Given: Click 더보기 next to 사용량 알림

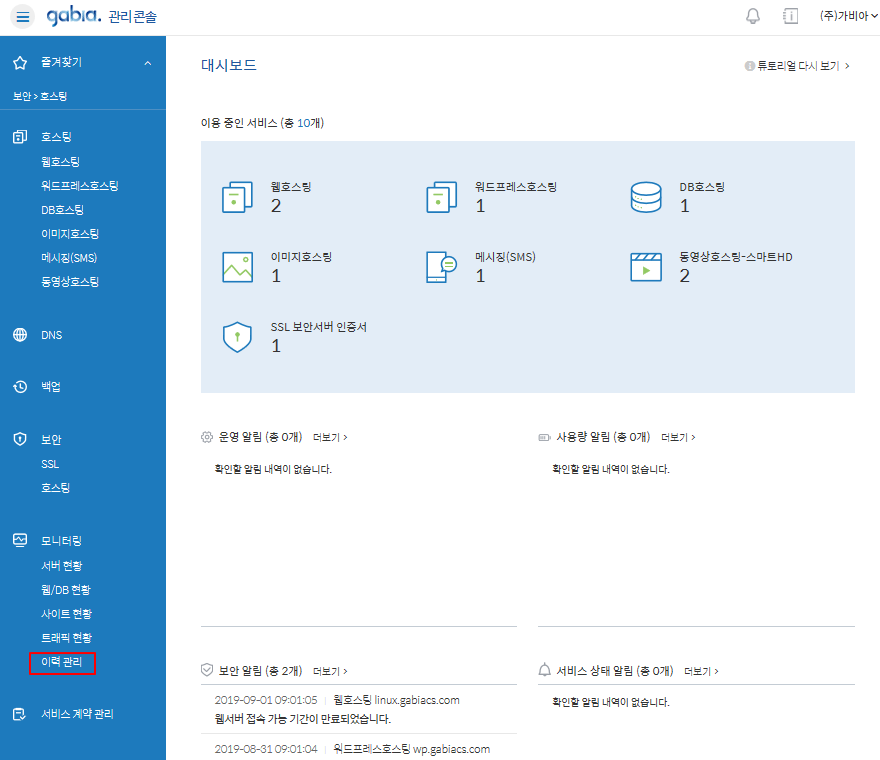Looking at the screenshot, I should 678,437.
